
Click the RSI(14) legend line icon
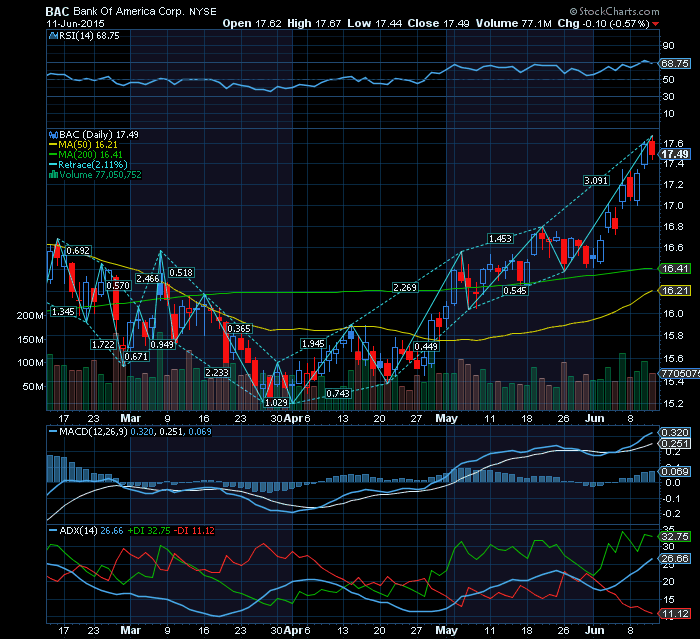tap(53, 36)
